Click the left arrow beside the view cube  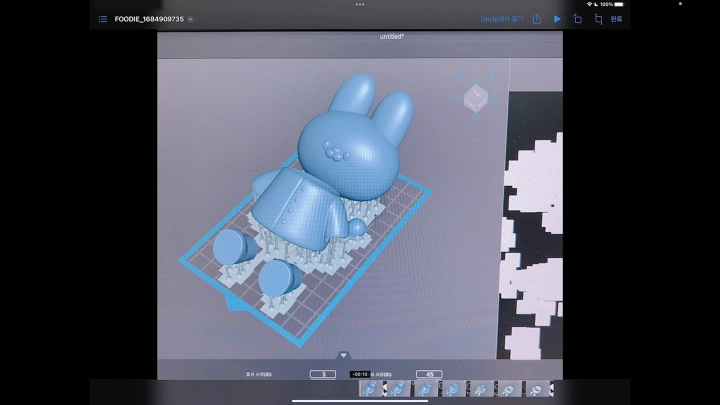point(457,98)
